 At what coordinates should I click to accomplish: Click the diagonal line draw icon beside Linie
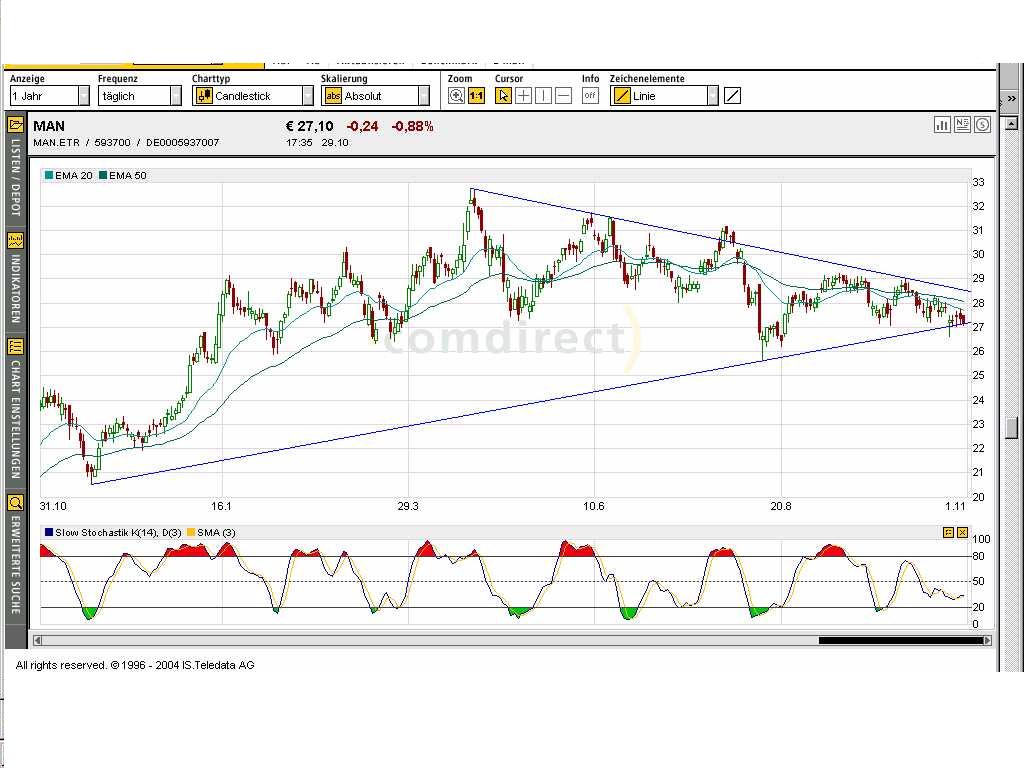point(733,96)
